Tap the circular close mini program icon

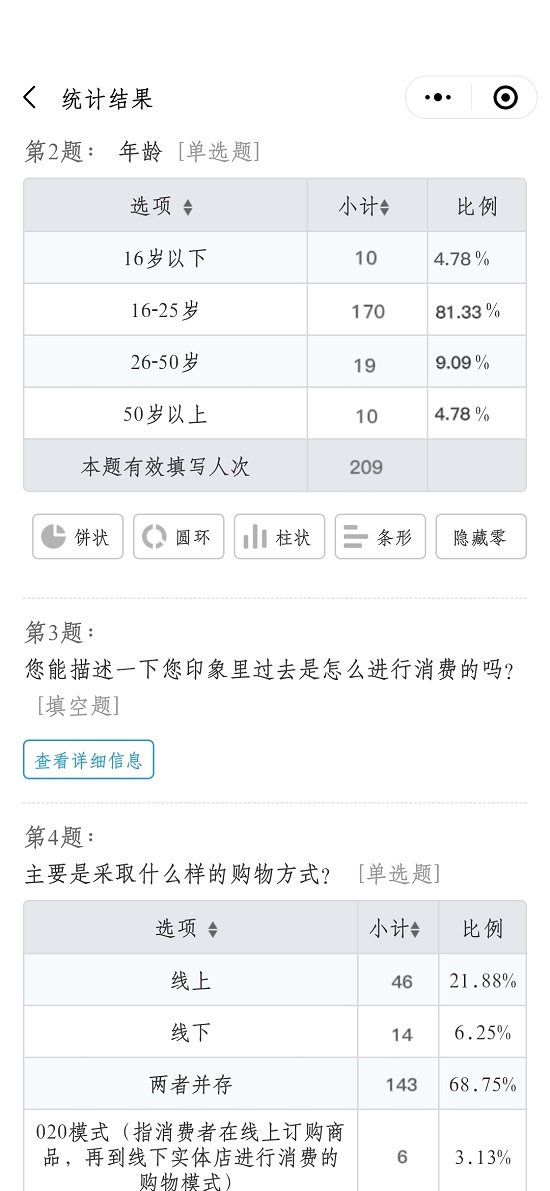pyautogui.click(x=505, y=97)
